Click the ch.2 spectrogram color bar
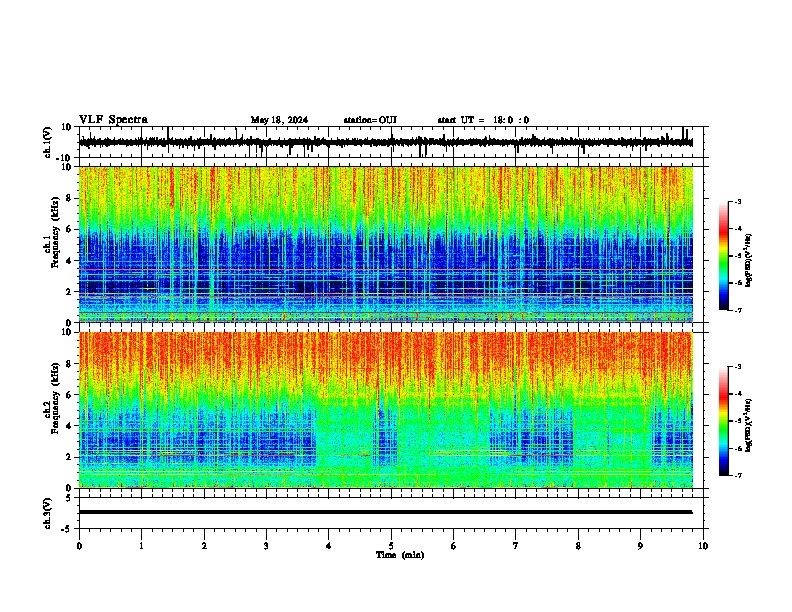 723,421
